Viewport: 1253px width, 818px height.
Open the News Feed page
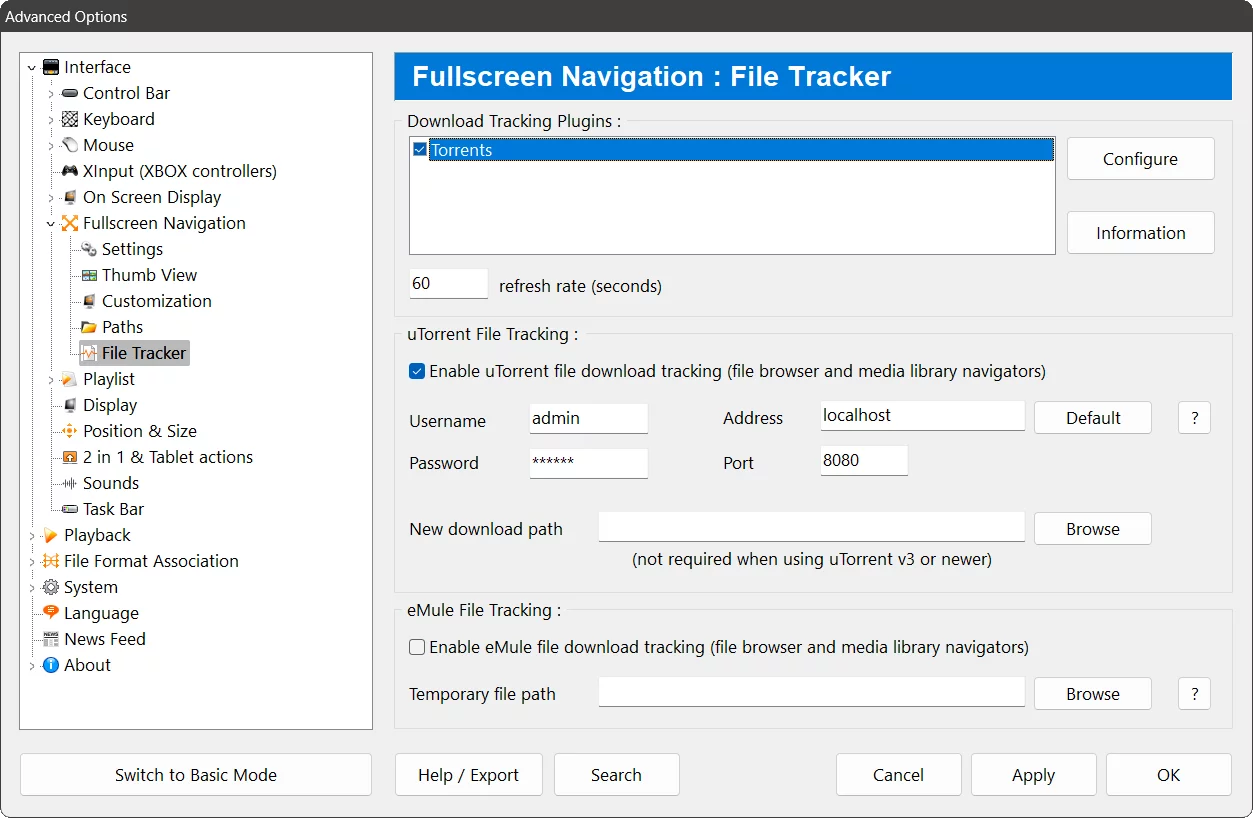(x=105, y=639)
